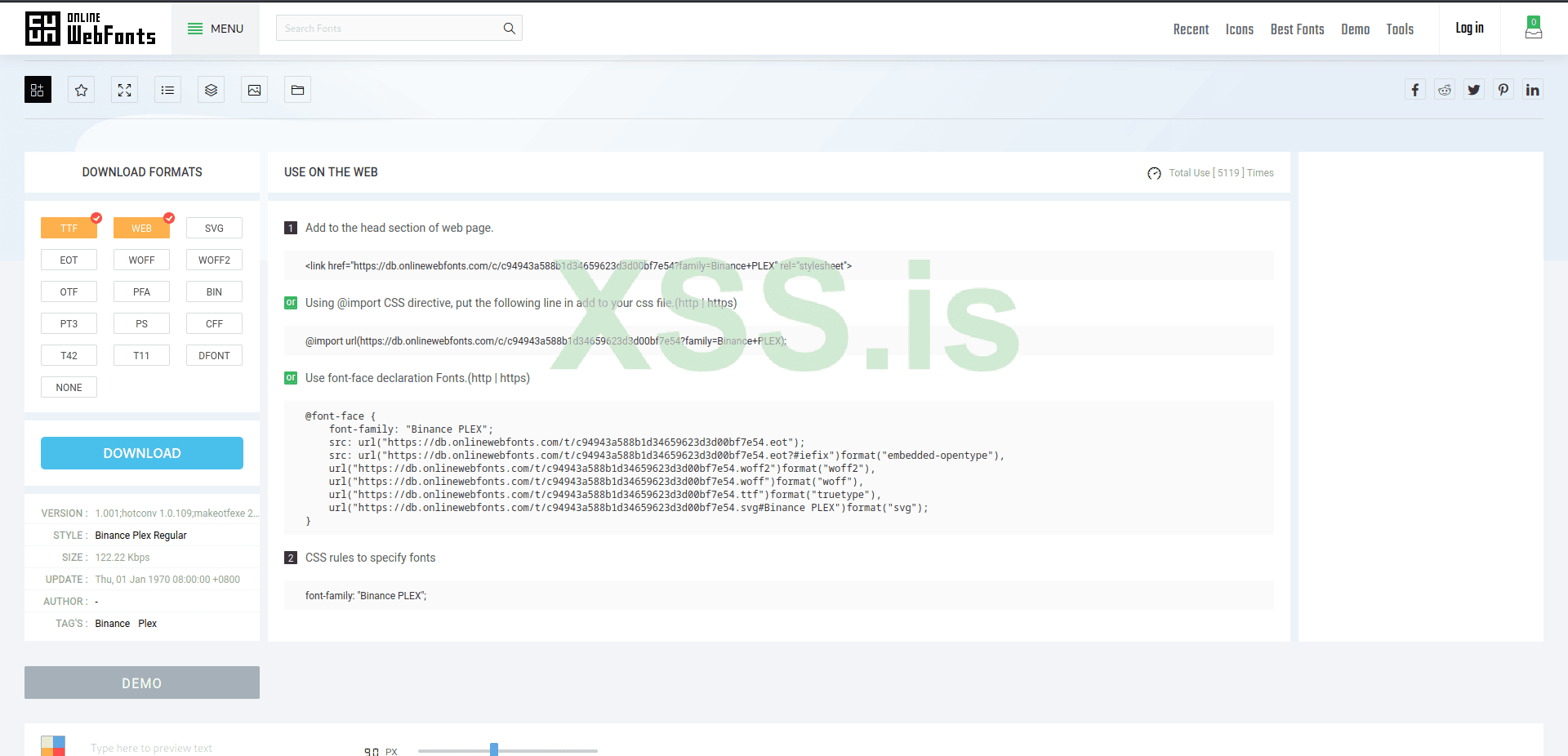This screenshot has height=756, width=1568.
Task: Click the layers stack icon
Action: pyautogui.click(x=211, y=90)
